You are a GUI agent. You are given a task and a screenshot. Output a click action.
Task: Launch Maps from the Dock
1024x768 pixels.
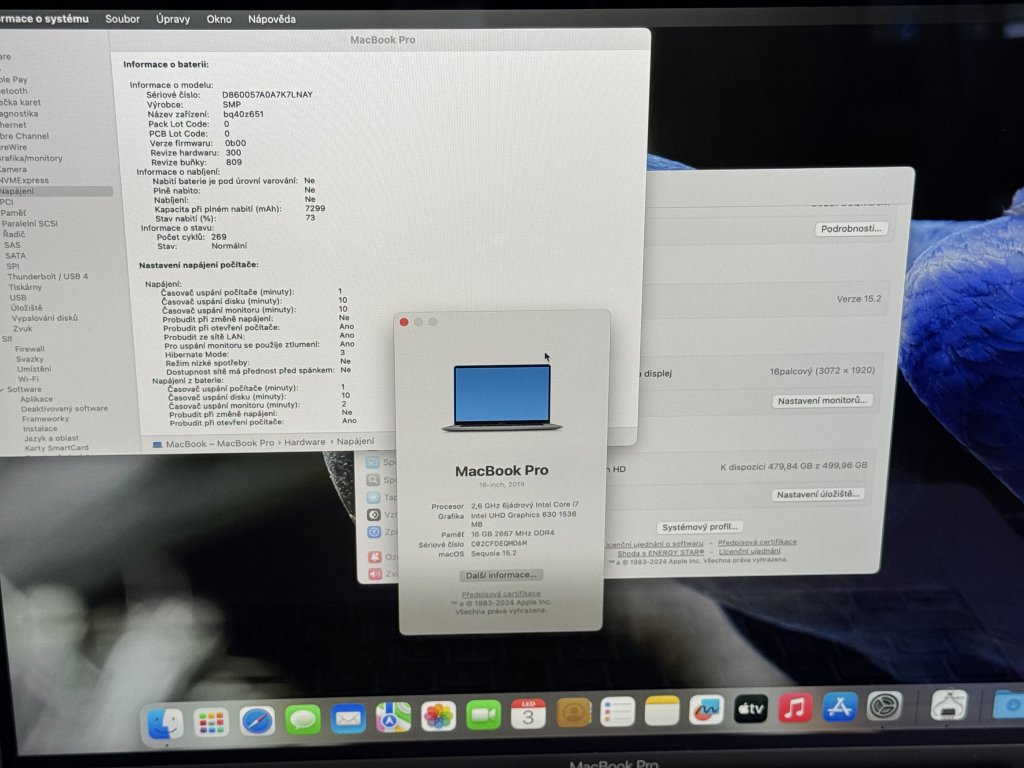click(x=393, y=718)
